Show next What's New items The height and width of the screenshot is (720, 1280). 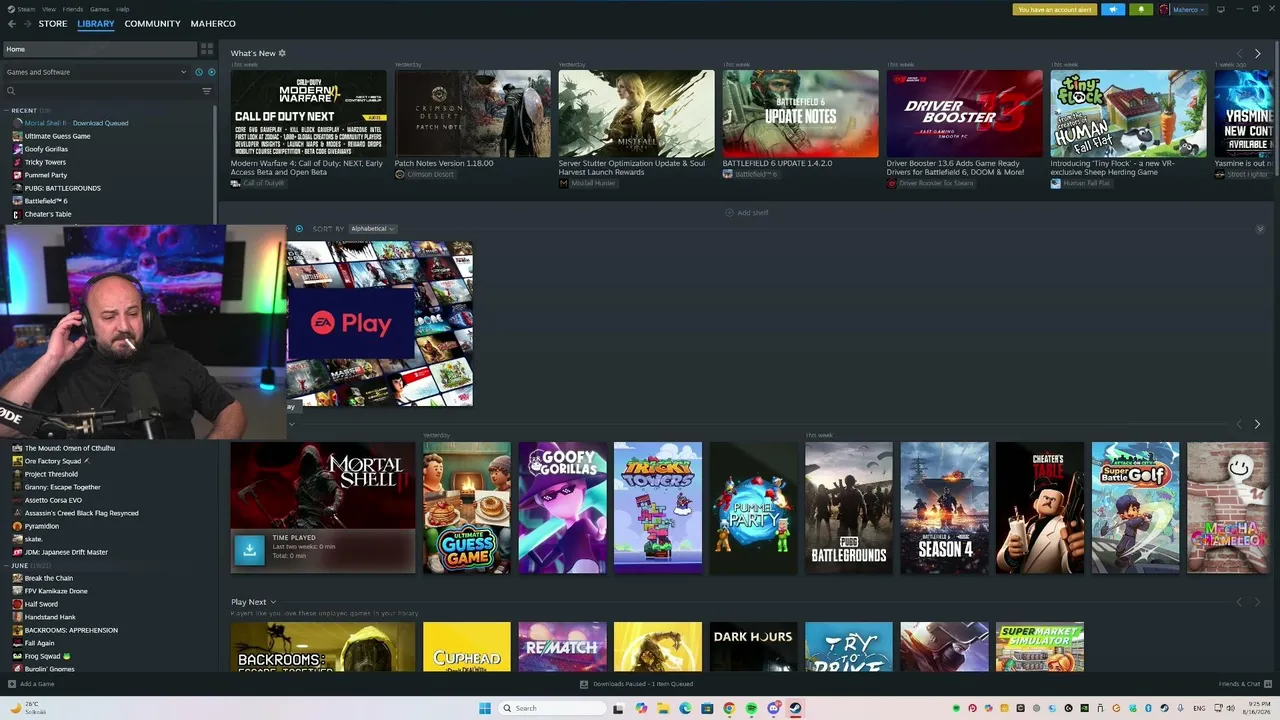[x=1257, y=53]
